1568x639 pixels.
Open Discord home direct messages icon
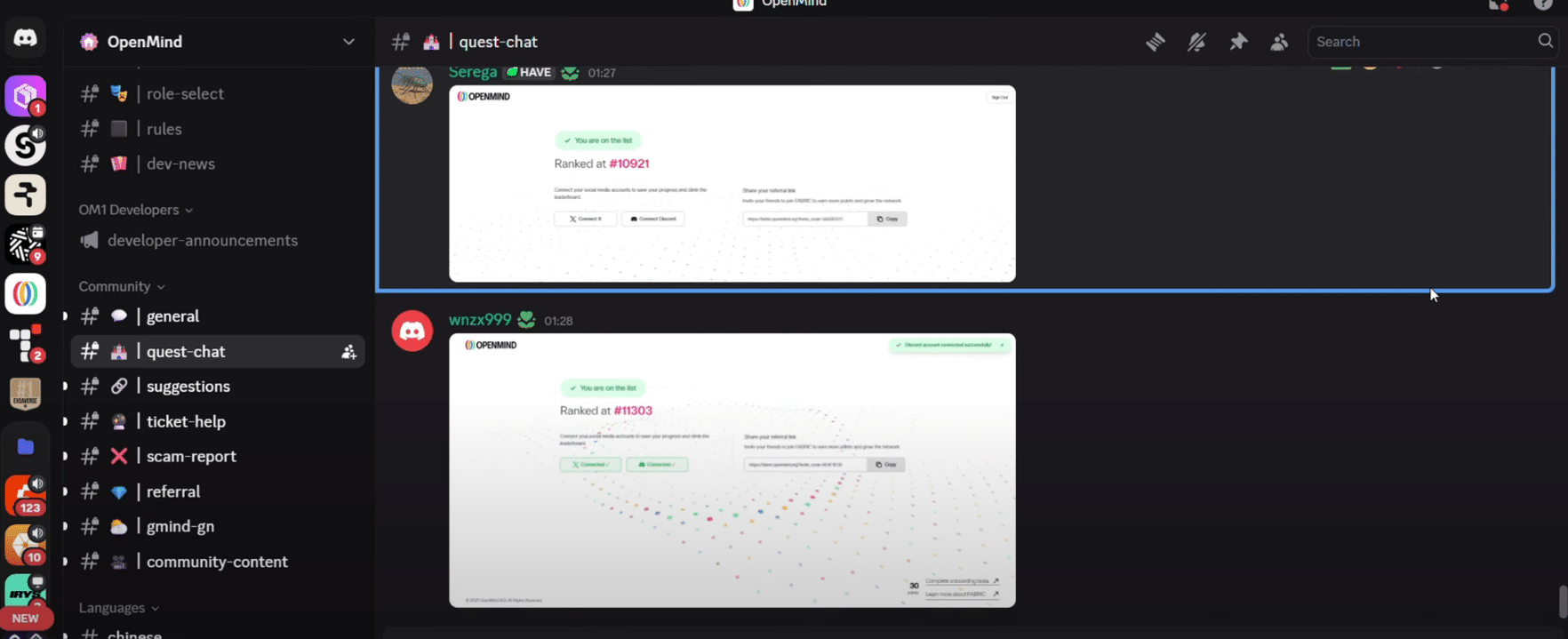coord(25,39)
